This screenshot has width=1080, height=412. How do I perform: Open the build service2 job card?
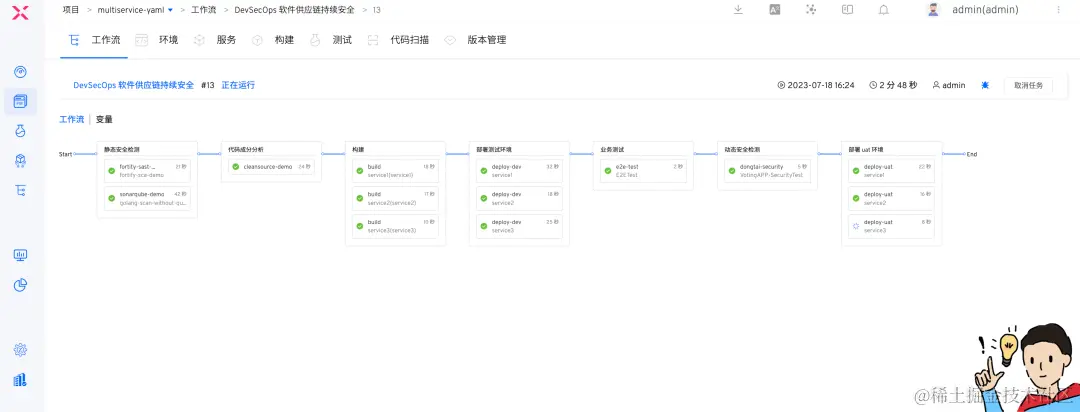[x=395, y=198]
